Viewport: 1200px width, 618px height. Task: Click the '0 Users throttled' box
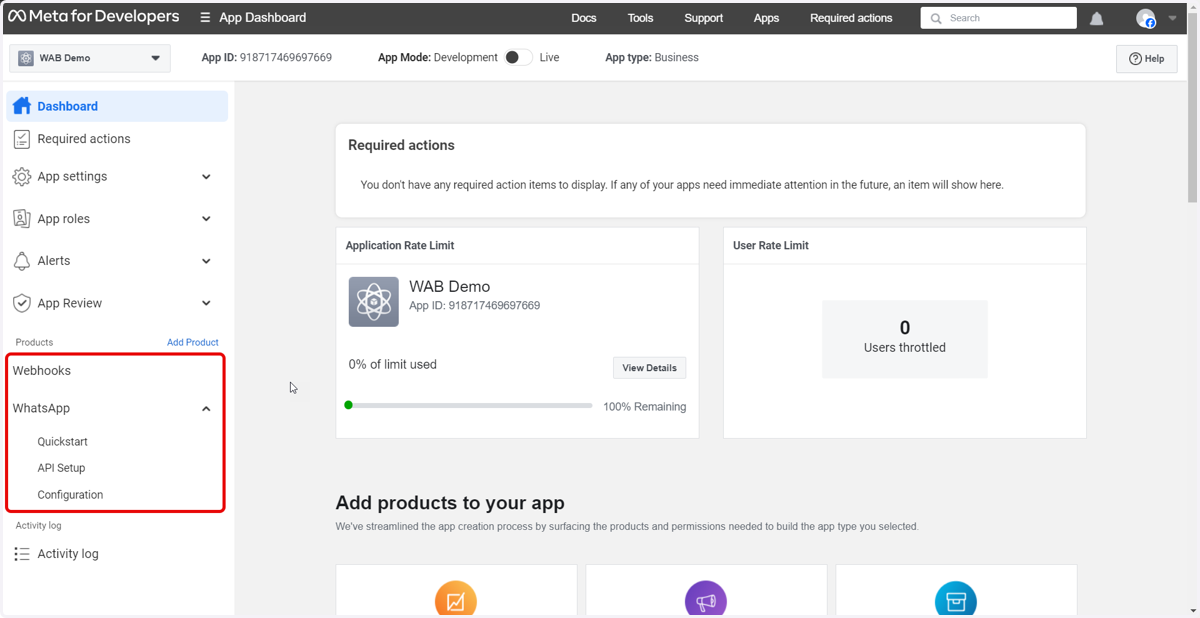point(905,339)
